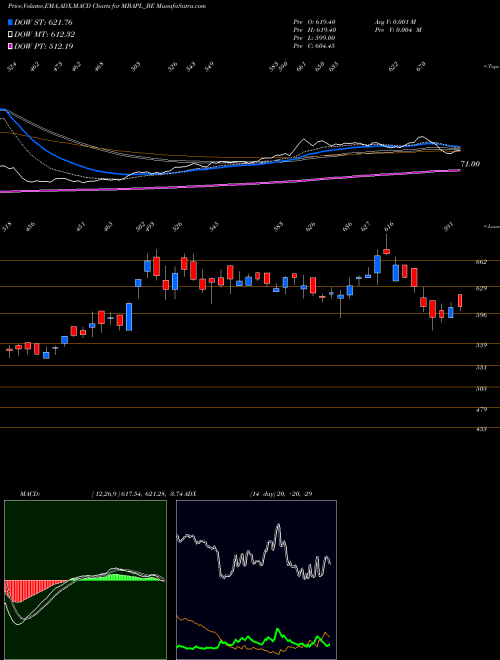Click the 'Pre H: 619.40' value
Viewport: 500px width, 660px height.
click(314, 30)
